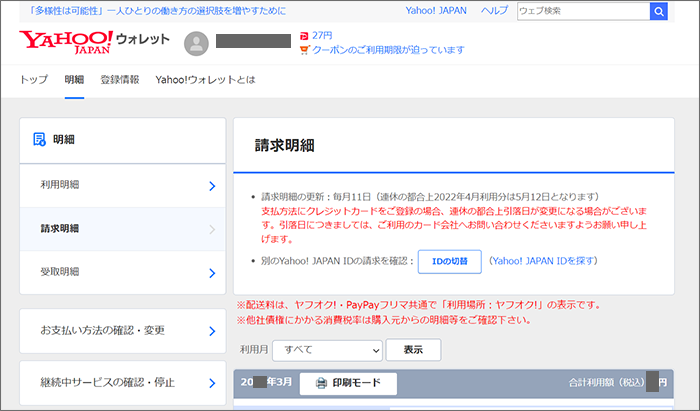This screenshot has width=700, height=411.
Task: Click the PayPay balance icon
Action: click(x=304, y=35)
